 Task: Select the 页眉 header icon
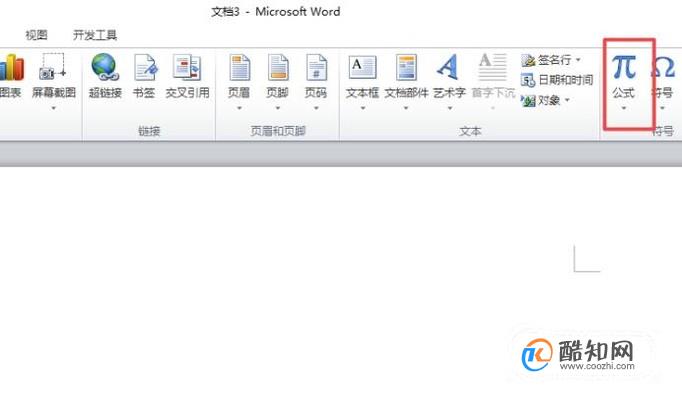239,67
